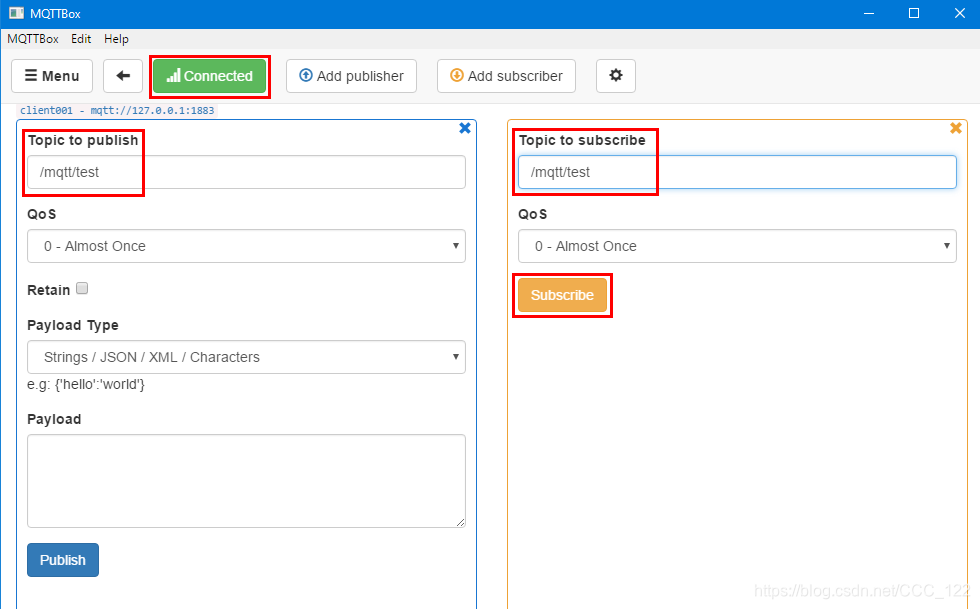This screenshot has width=980, height=609.
Task: Click the blue Publish button
Action: (63, 560)
